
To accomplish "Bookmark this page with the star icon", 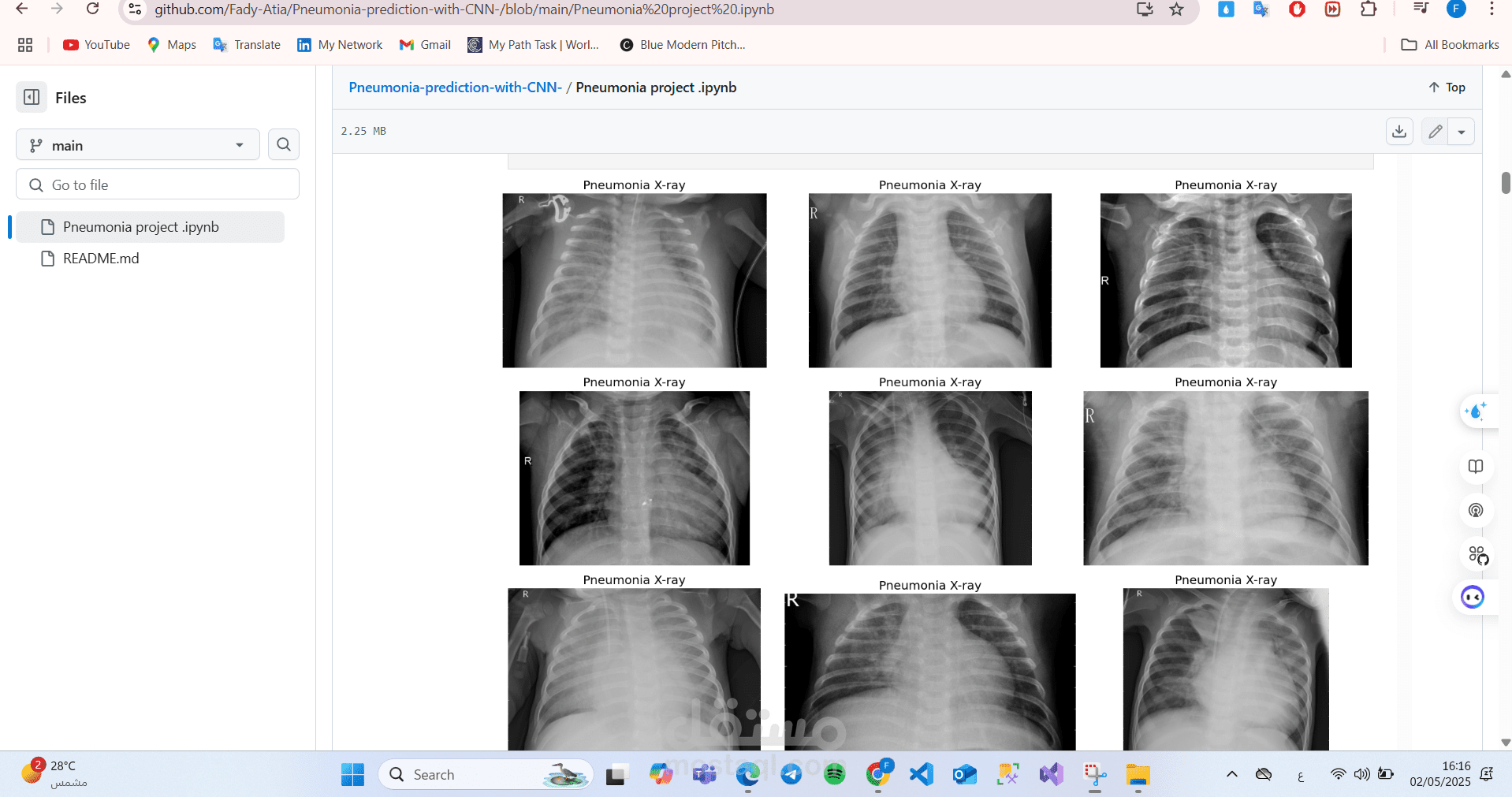I will (x=1176, y=9).
